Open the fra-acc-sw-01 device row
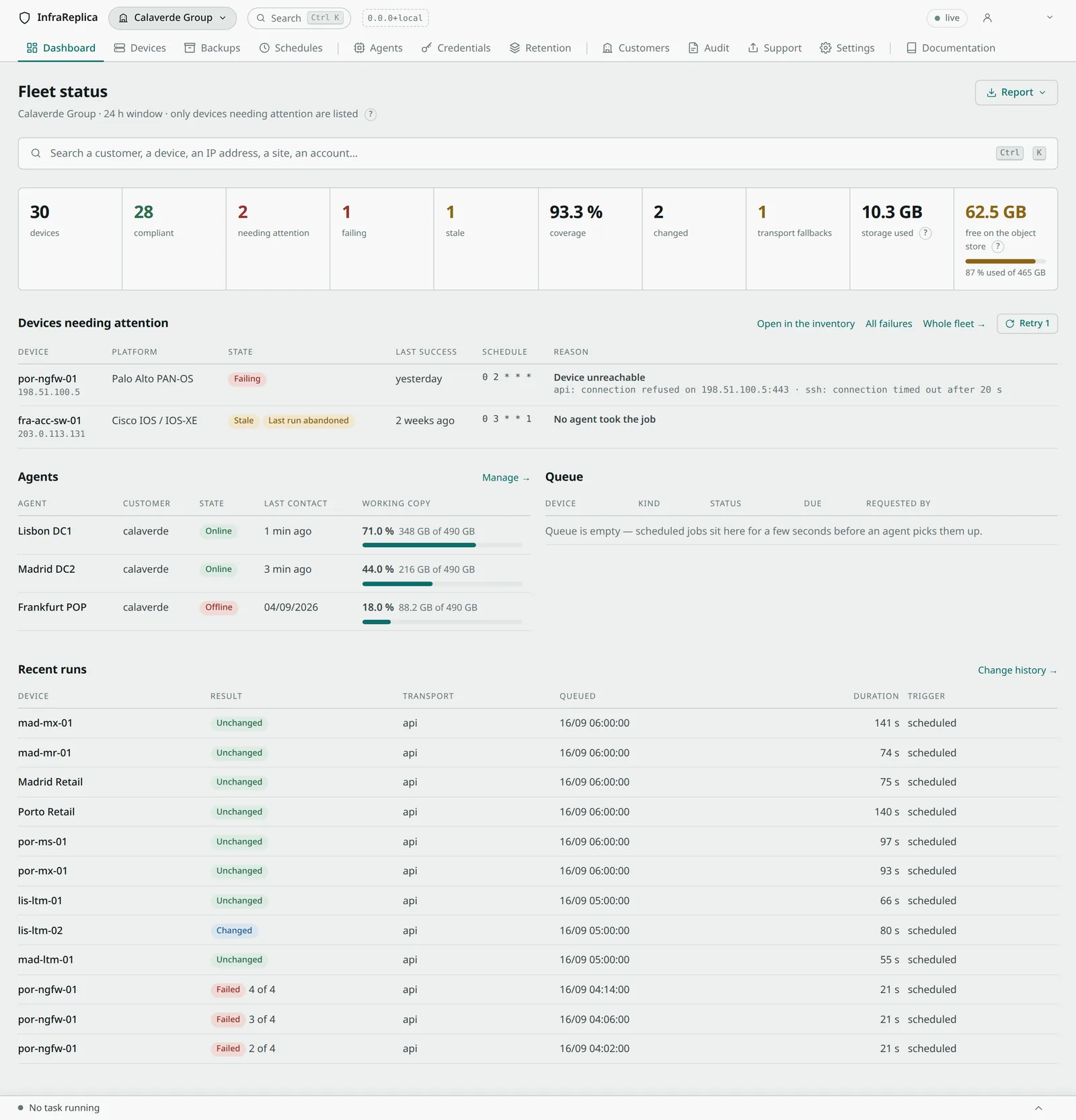 pos(537,427)
